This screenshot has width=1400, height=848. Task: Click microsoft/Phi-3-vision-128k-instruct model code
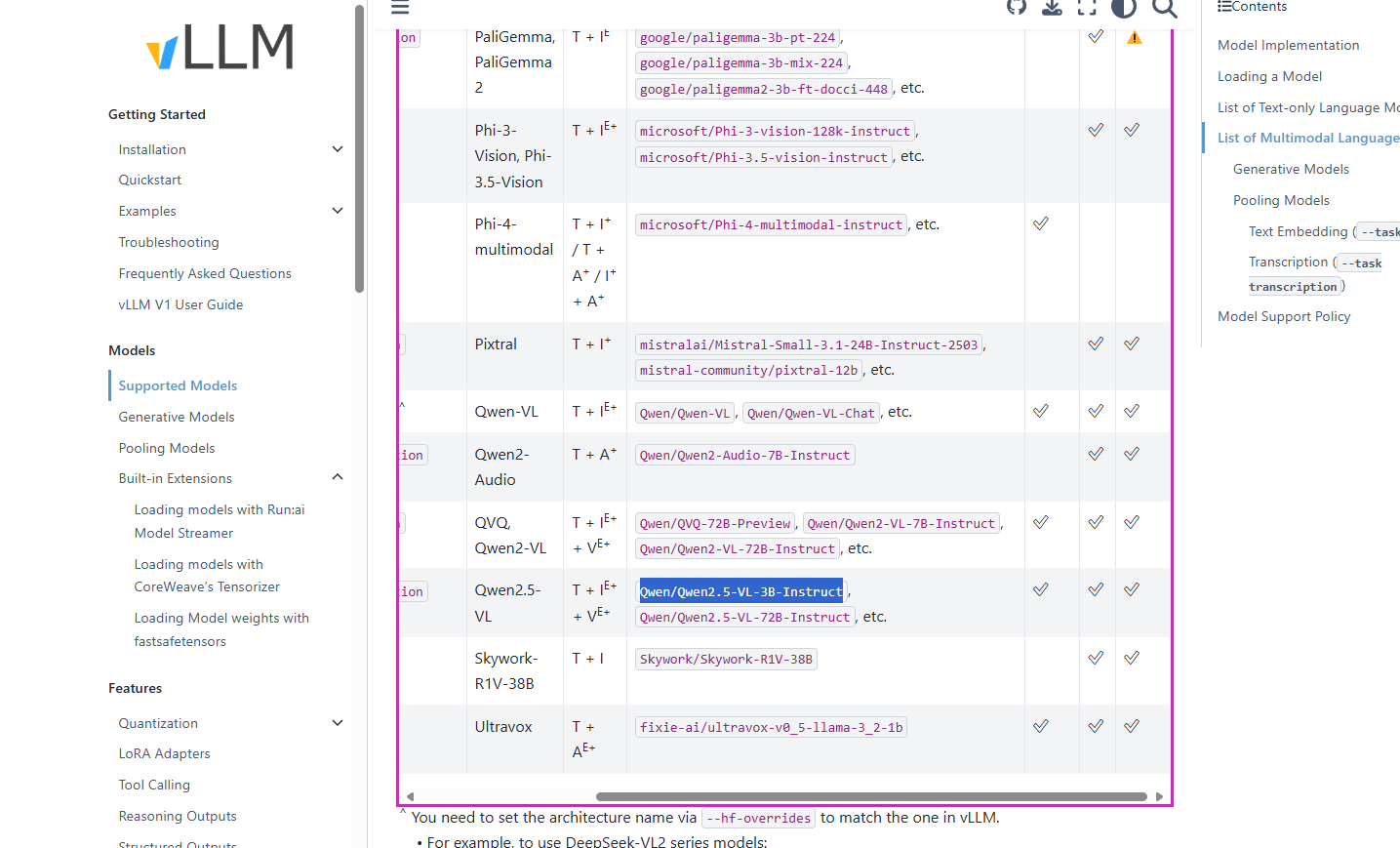(x=775, y=132)
